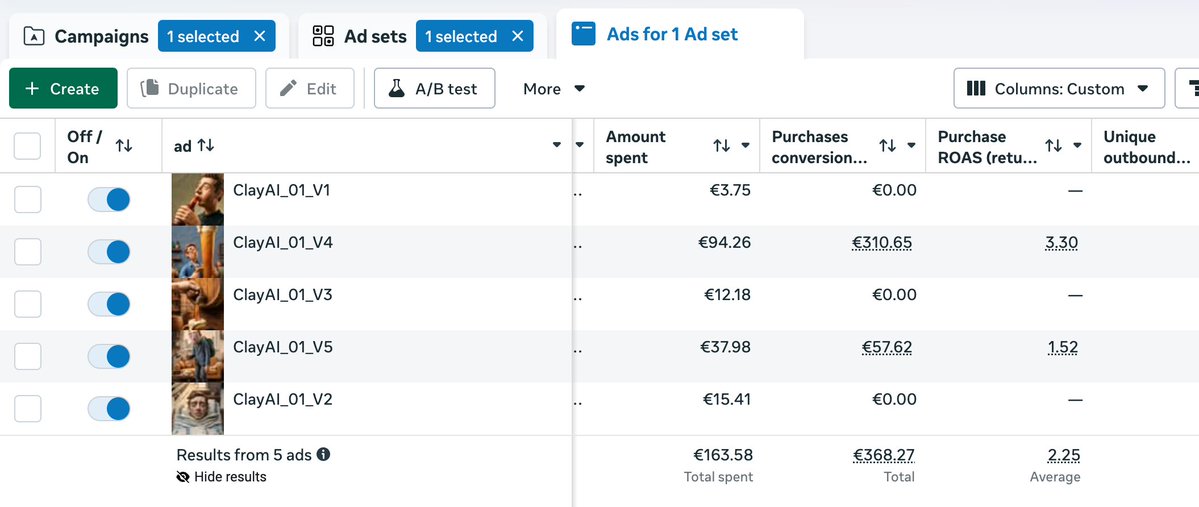Open the ClayAI_01_V2 ad thumbnail

point(198,408)
